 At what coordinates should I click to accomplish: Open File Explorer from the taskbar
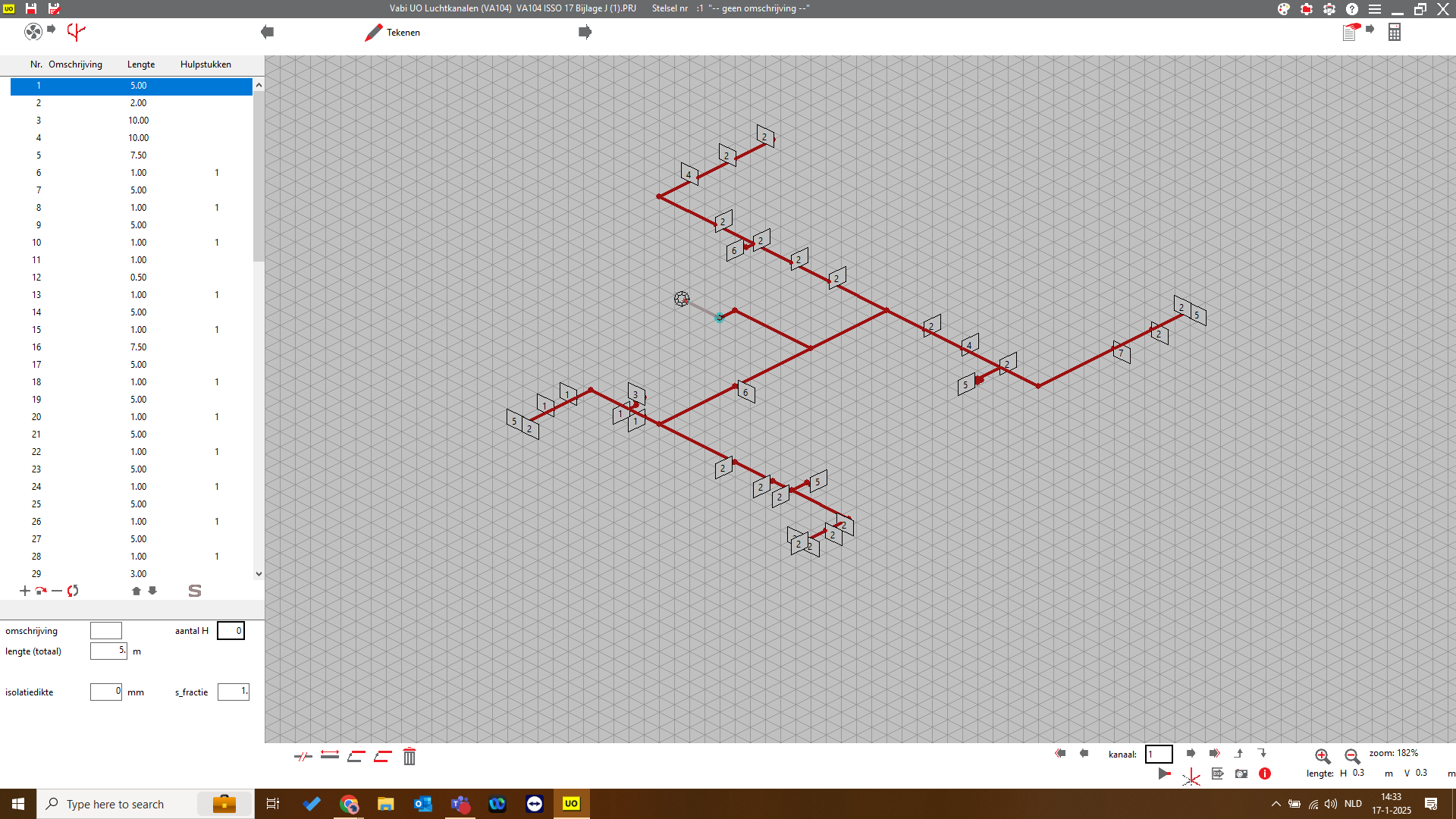385,804
